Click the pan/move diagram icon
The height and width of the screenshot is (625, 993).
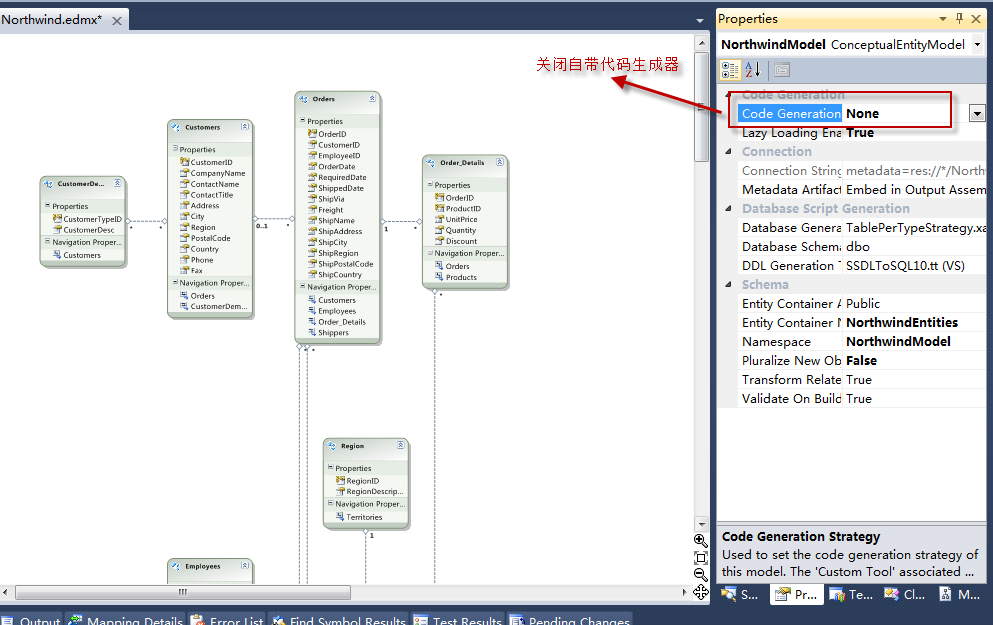[x=700, y=592]
